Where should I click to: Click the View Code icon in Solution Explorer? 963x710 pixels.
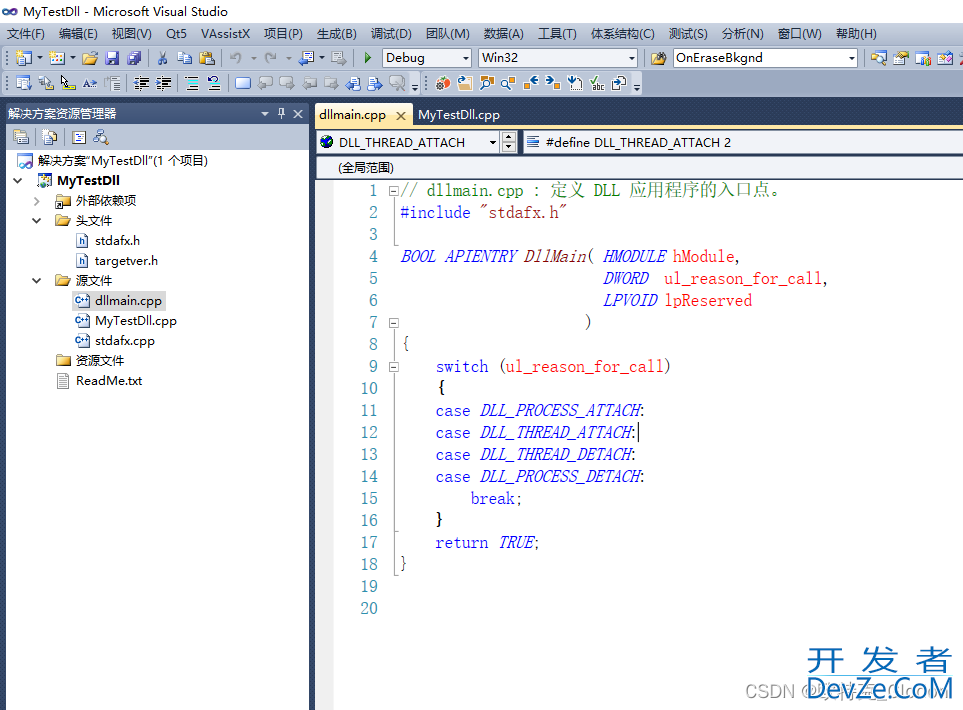click(79, 138)
